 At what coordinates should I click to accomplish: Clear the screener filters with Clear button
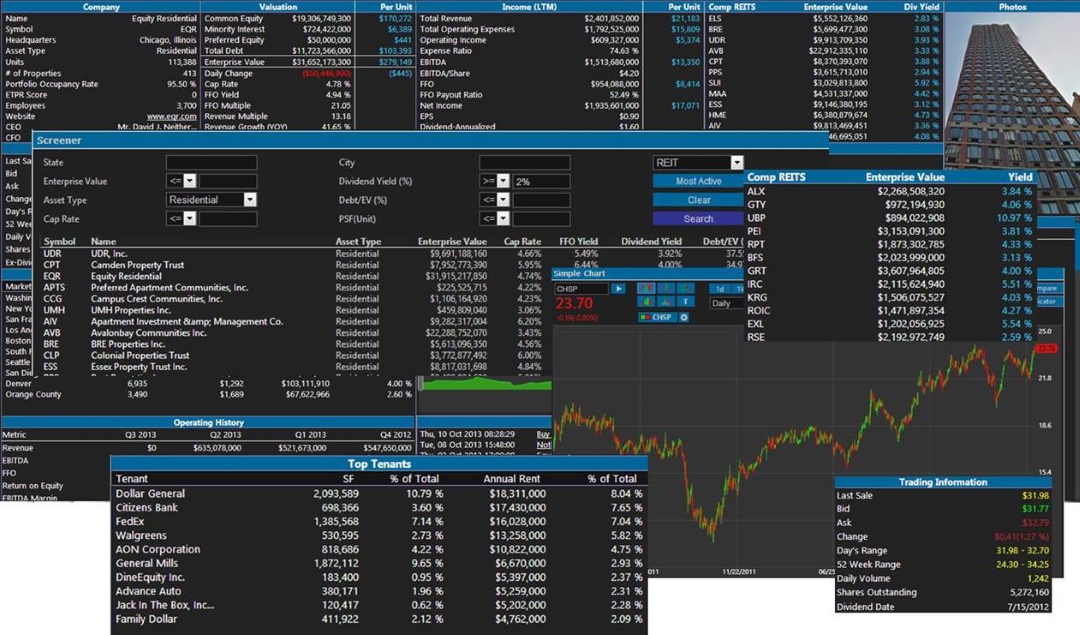click(x=698, y=200)
